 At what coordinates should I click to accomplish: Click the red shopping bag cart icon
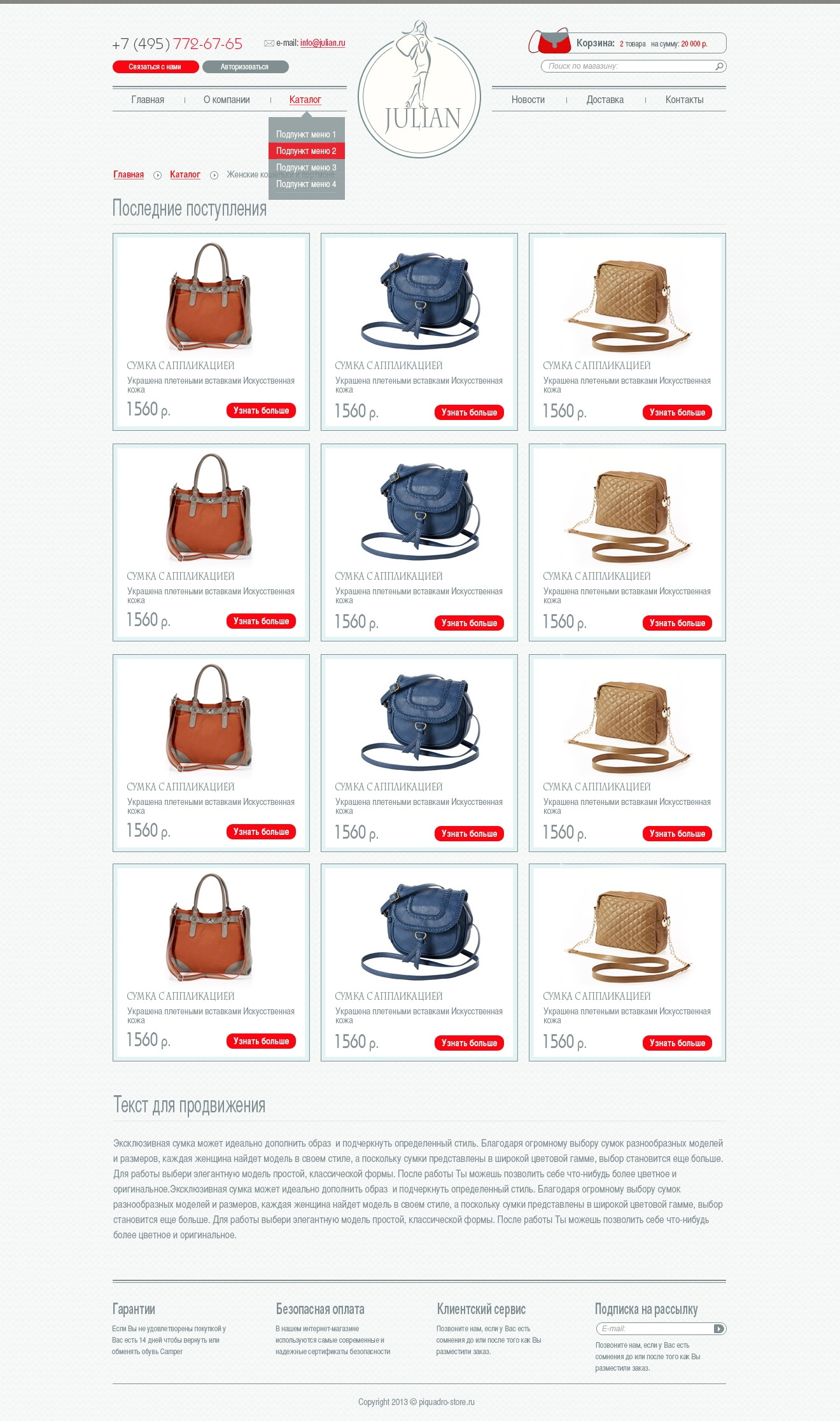click(x=550, y=41)
